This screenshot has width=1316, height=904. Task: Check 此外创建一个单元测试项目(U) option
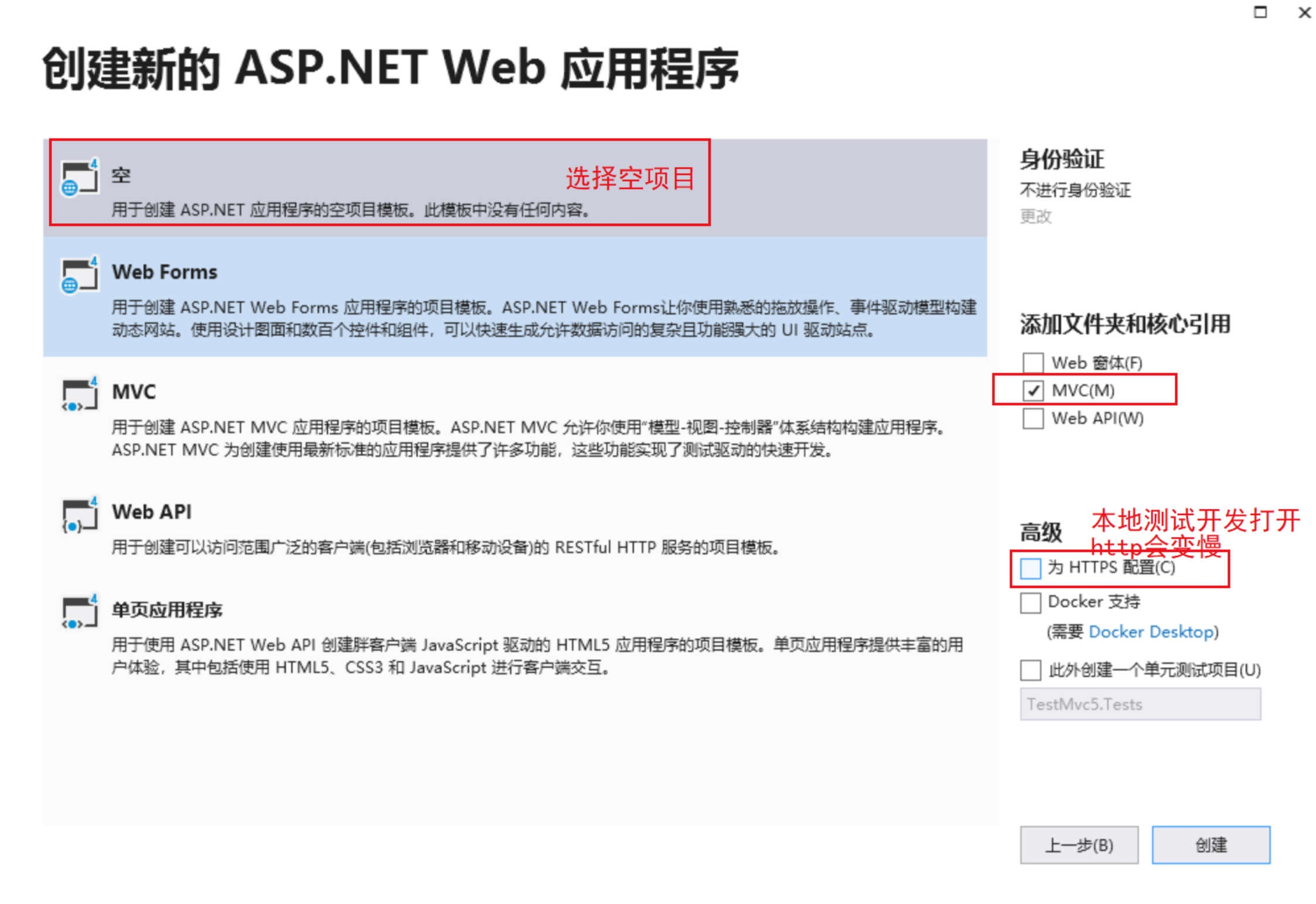click(x=1030, y=670)
